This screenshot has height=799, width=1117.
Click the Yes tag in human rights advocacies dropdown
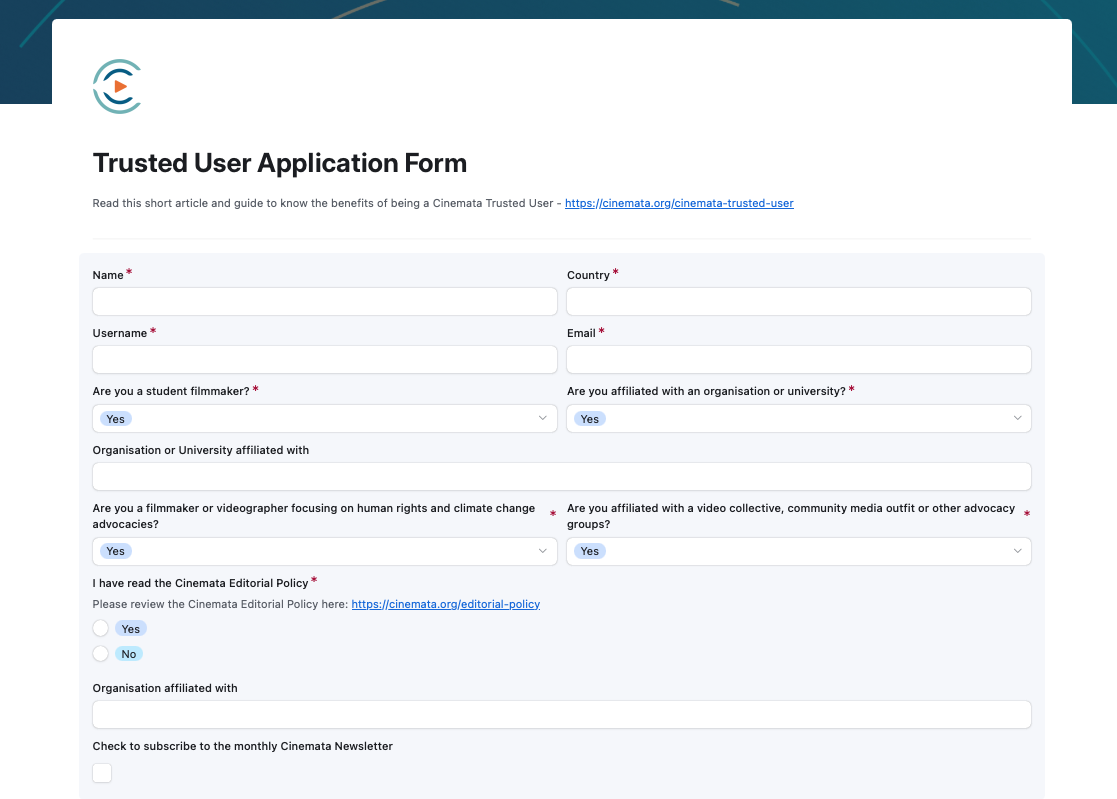[x=115, y=551]
